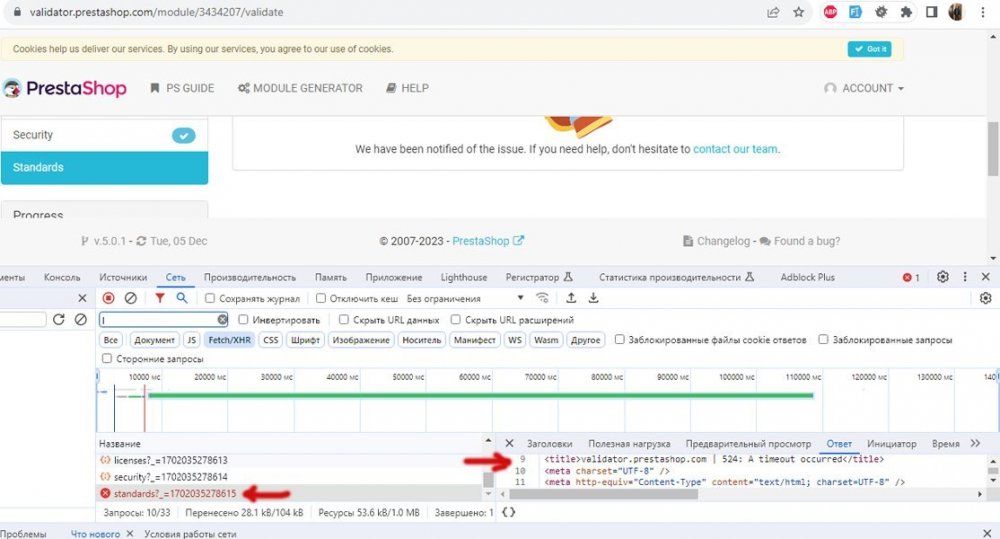The width and height of the screenshot is (1000, 539).
Task: Open the Changelog footer link
Action: click(x=716, y=241)
